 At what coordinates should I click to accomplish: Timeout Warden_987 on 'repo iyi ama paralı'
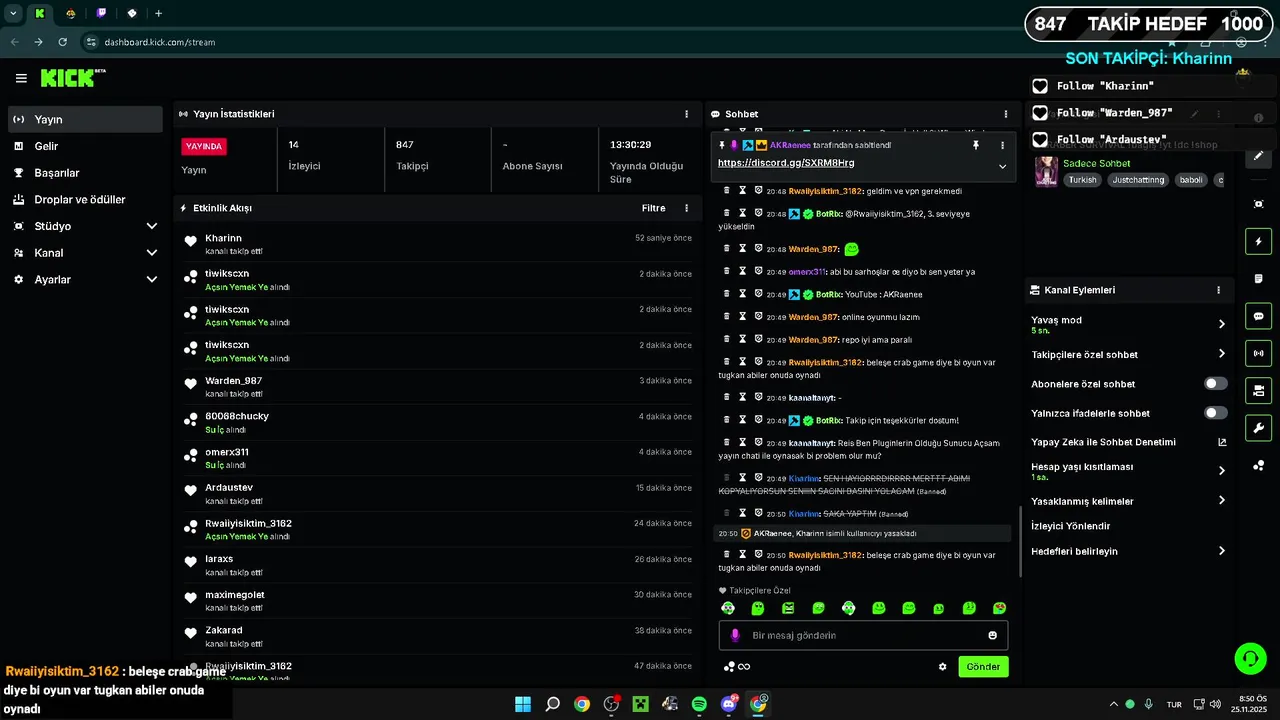point(743,340)
